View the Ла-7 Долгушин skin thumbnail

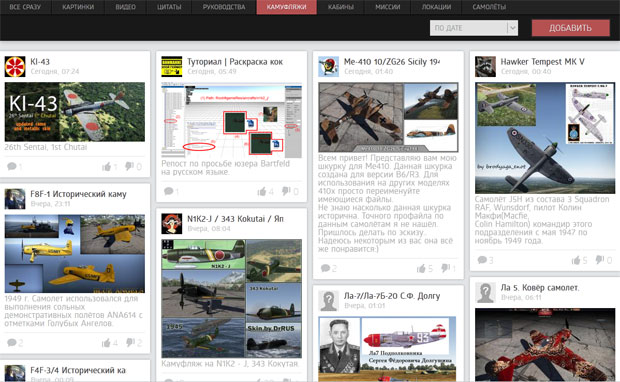coord(388,349)
